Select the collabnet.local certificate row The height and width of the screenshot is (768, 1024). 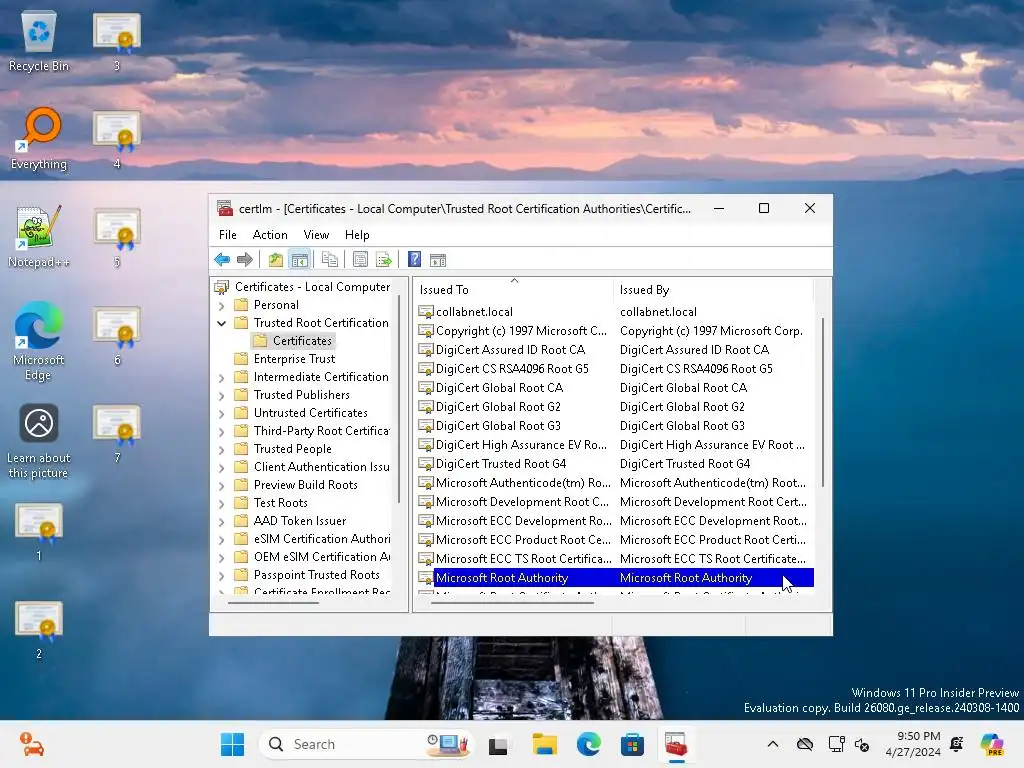pyautogui.click(x=615, y=312)
